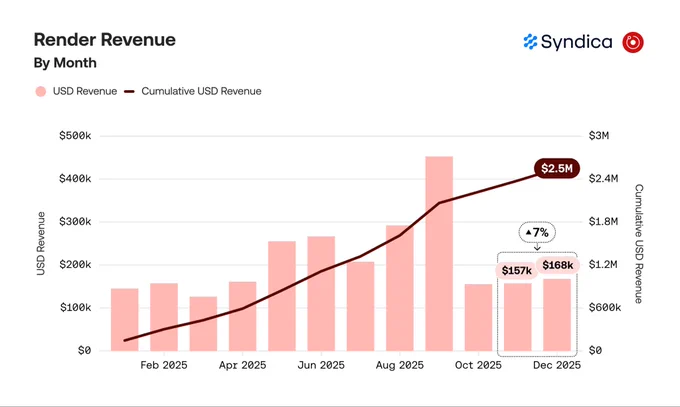Click the Cumulative USD Revenue legend line

click(x=129, y=92)
